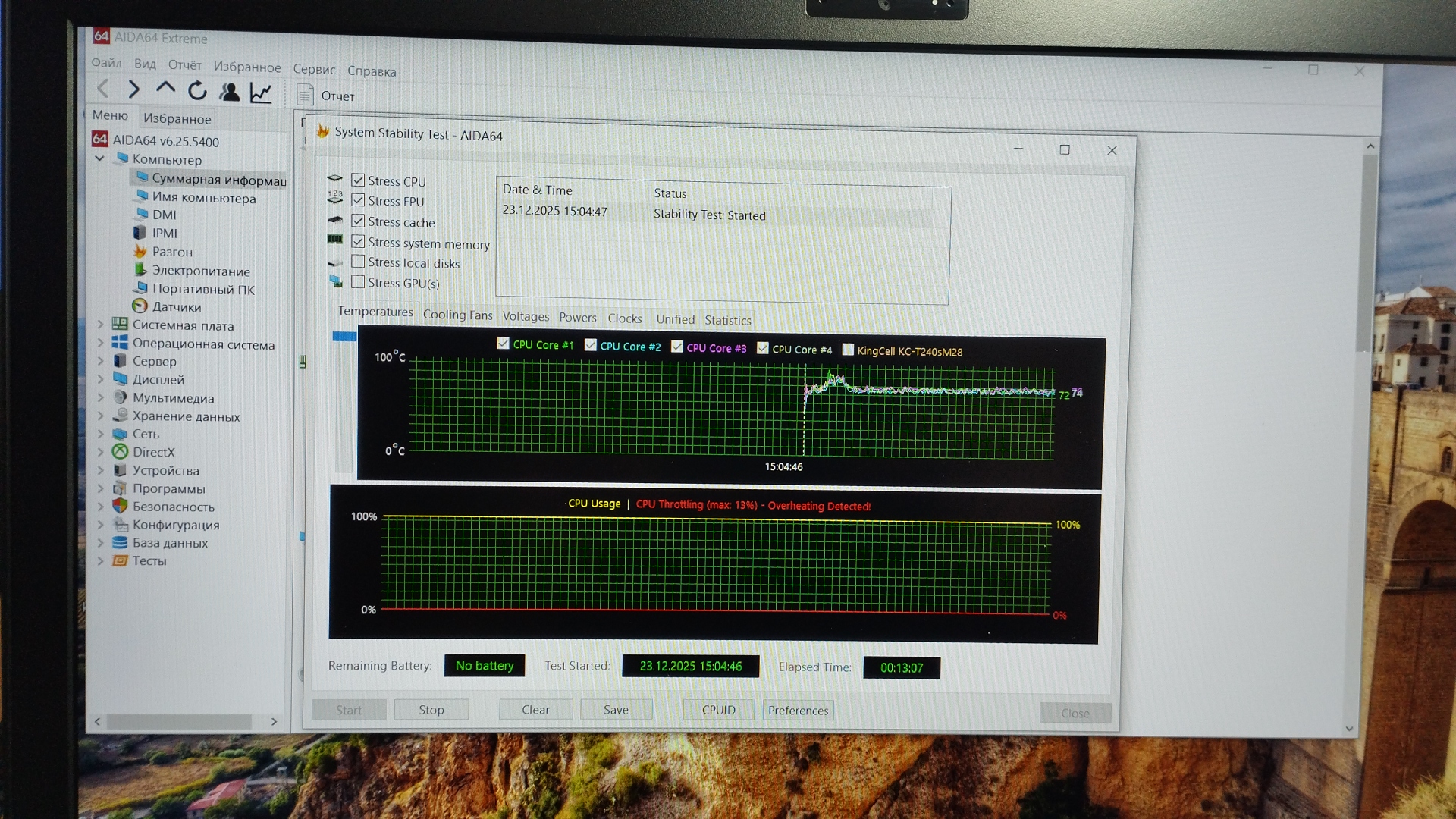Screen dimensions: 1456x819
Task: Open the user profile toolbar icon
Action: (229, 93)
